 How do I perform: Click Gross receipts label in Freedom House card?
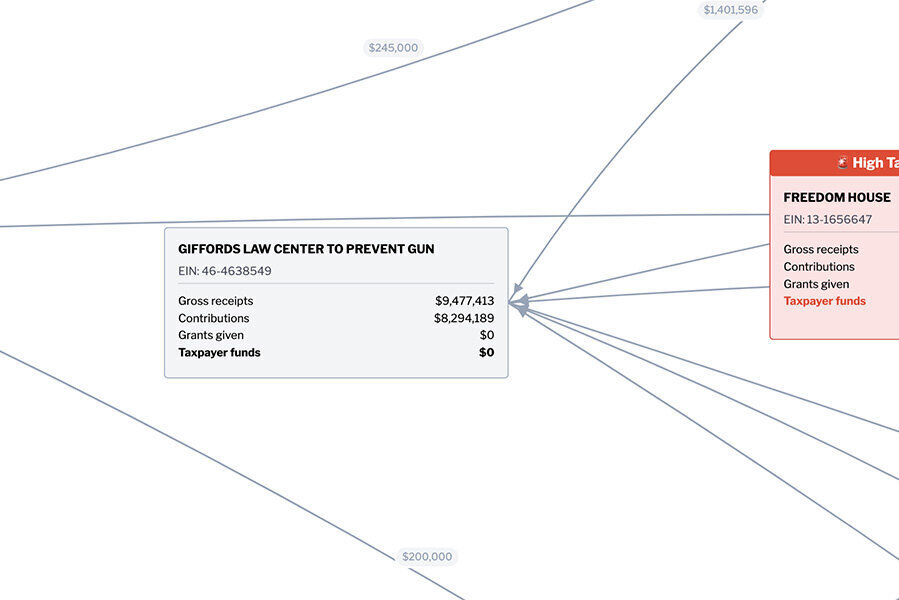(x=821, y=249)
